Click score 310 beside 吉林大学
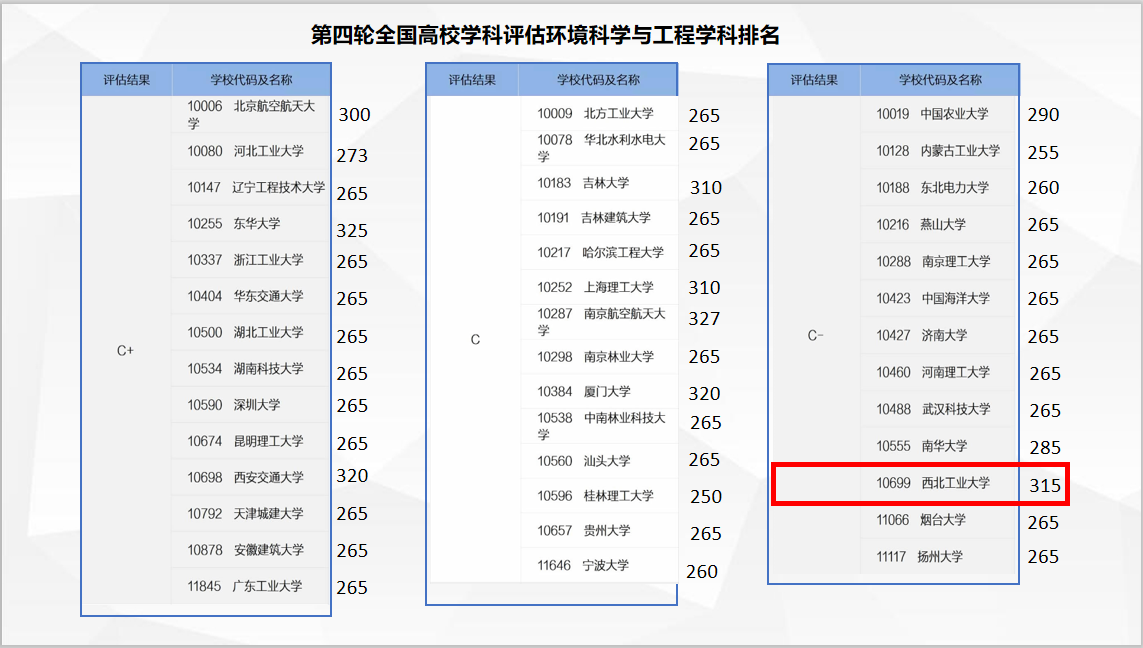1143x648 pixels. [706, 188]
